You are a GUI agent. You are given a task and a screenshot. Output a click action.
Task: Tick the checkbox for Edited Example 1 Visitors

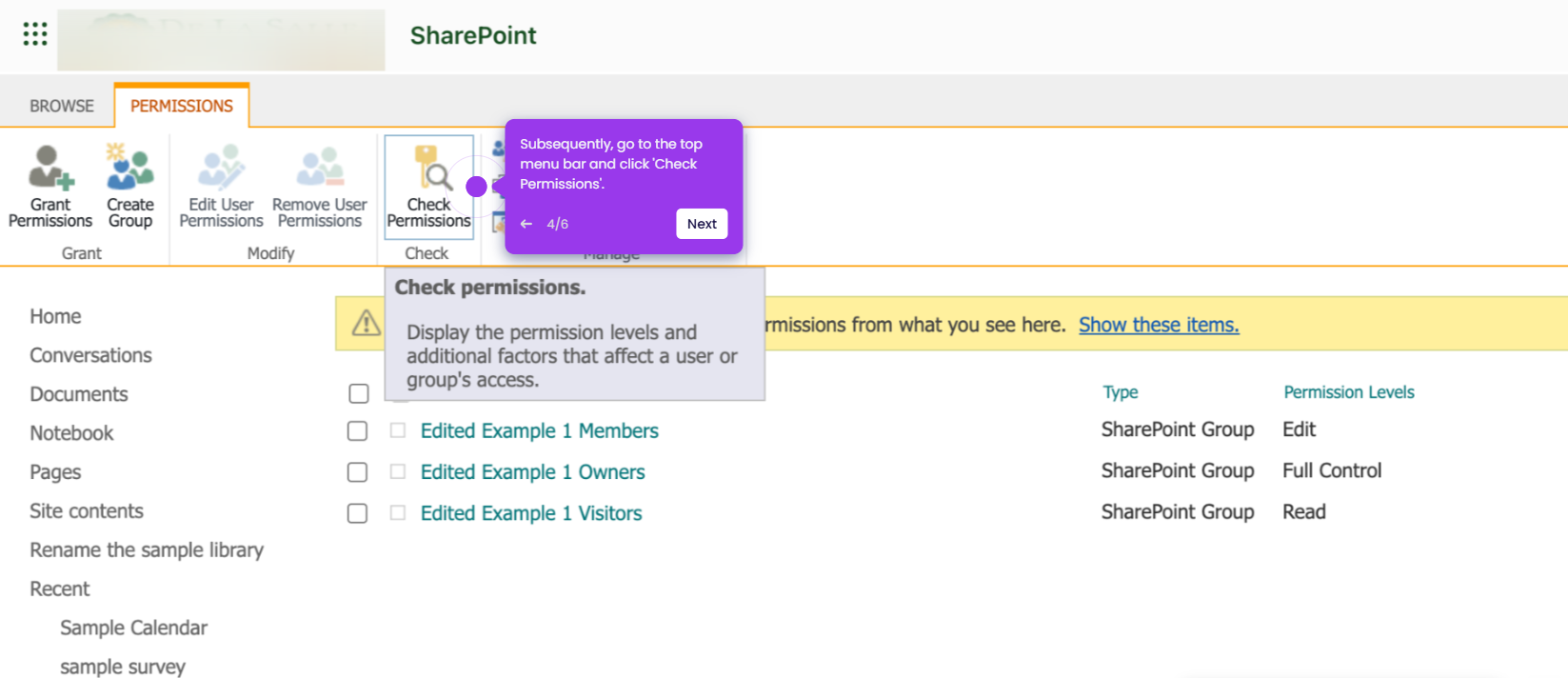pos(357,513)
